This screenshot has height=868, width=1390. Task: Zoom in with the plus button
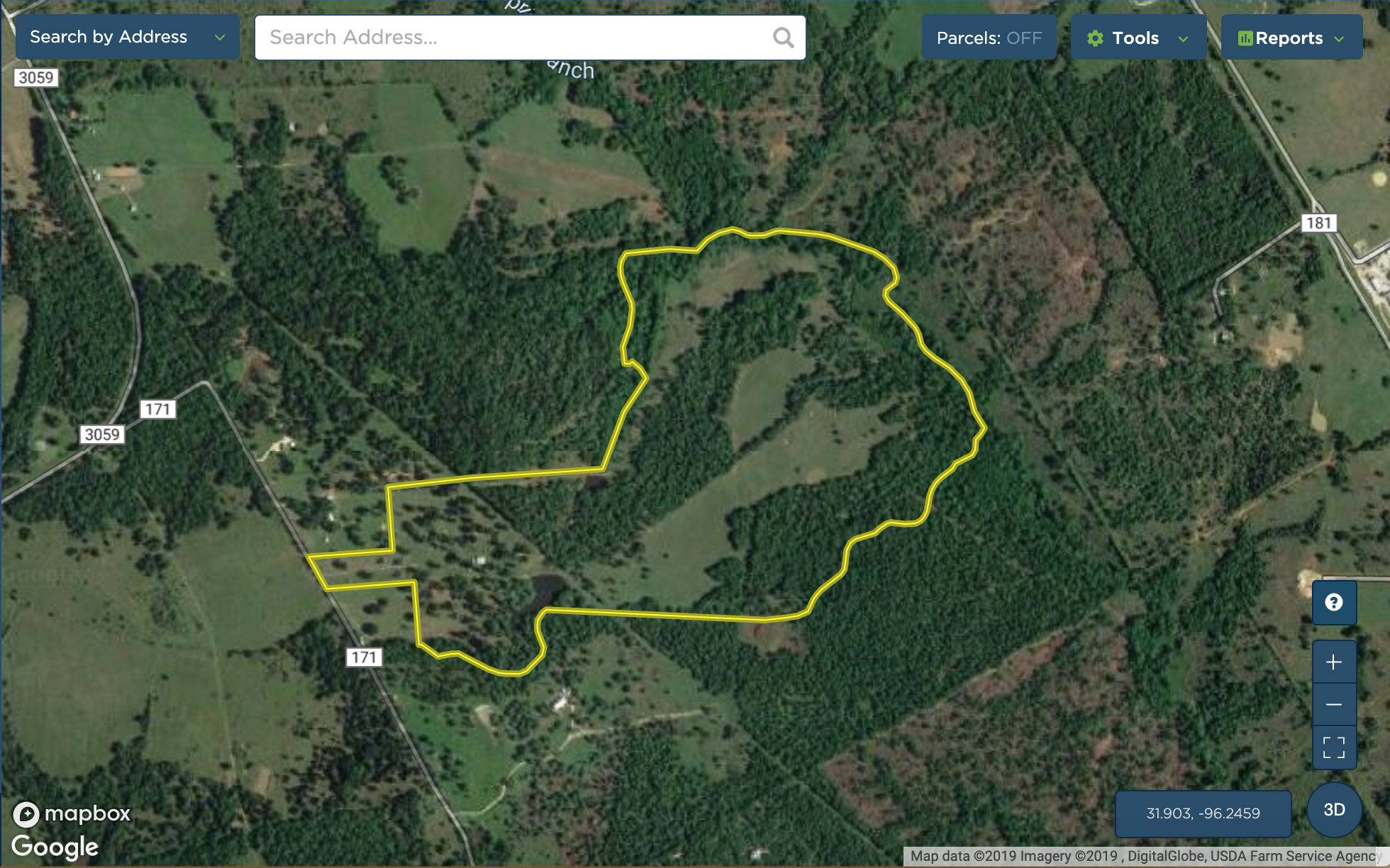(x=1334, y=662)
